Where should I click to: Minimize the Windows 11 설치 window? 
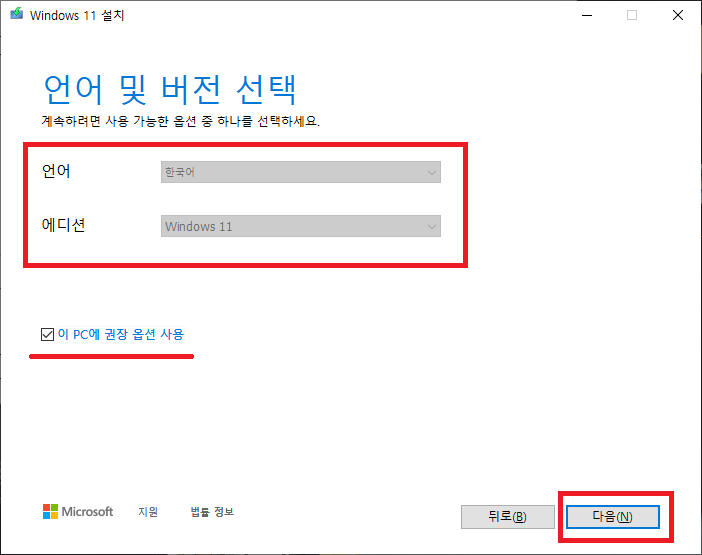tap(587, 15)
